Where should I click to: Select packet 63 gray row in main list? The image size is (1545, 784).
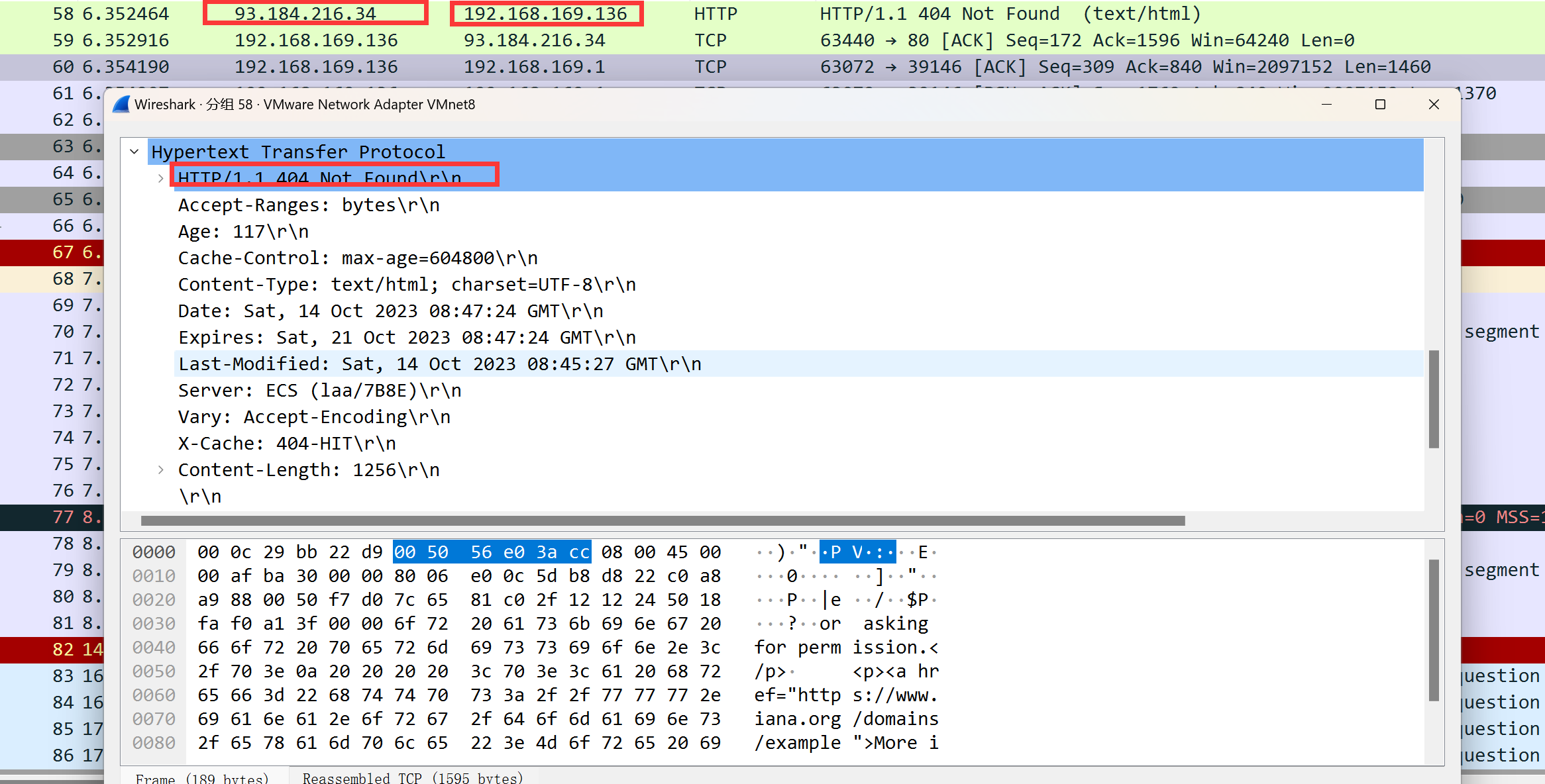click(x=52, y=146)
